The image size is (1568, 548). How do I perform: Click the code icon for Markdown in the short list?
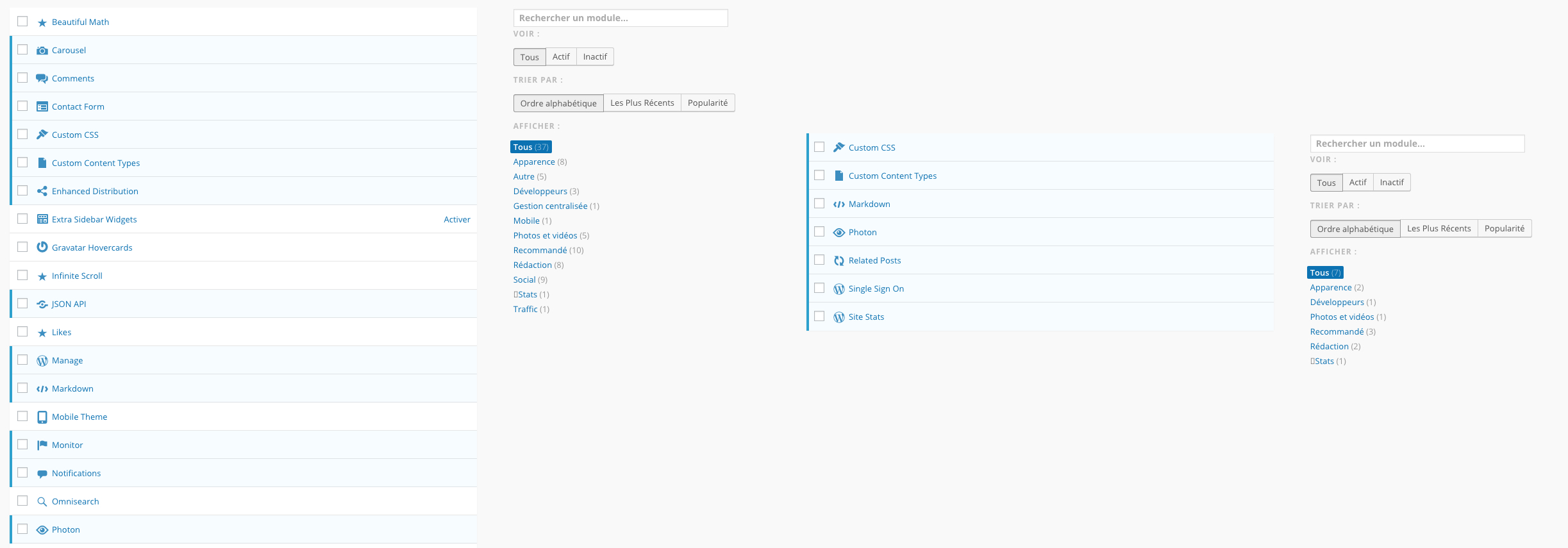[x=839, y=204]
